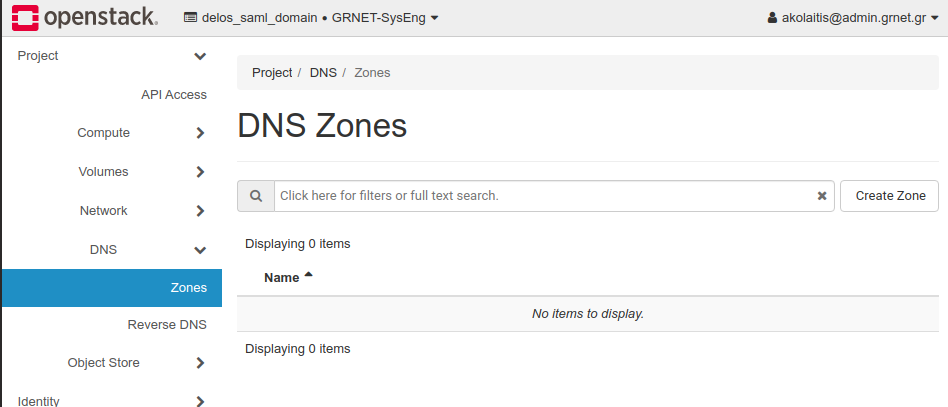Click the OpenStack logo
948x407 pixels.
(x=85, y=18)
